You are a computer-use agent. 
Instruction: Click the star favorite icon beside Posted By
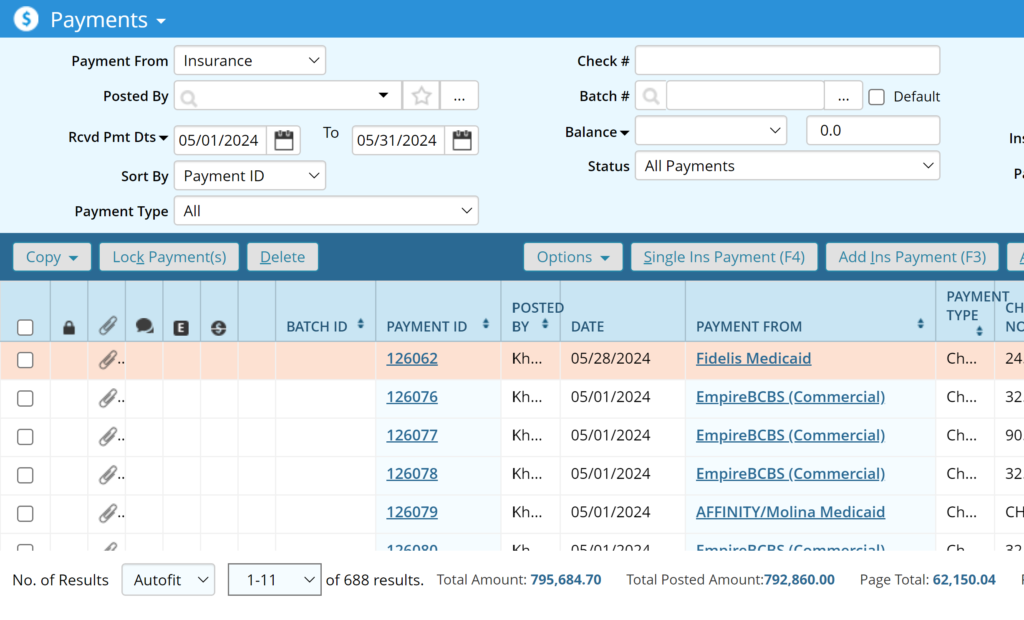[x=421, y=96]
